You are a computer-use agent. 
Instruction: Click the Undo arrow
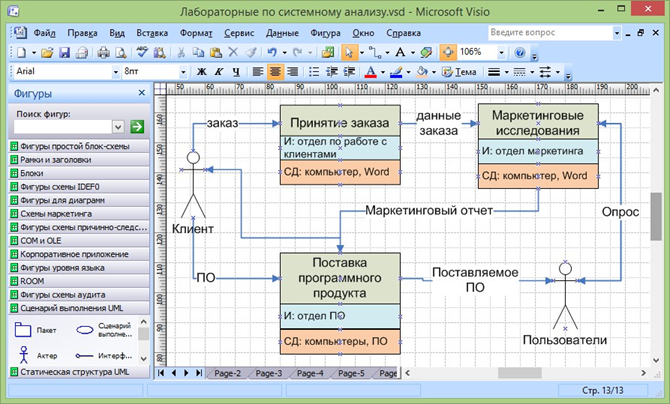coord(272,53)
